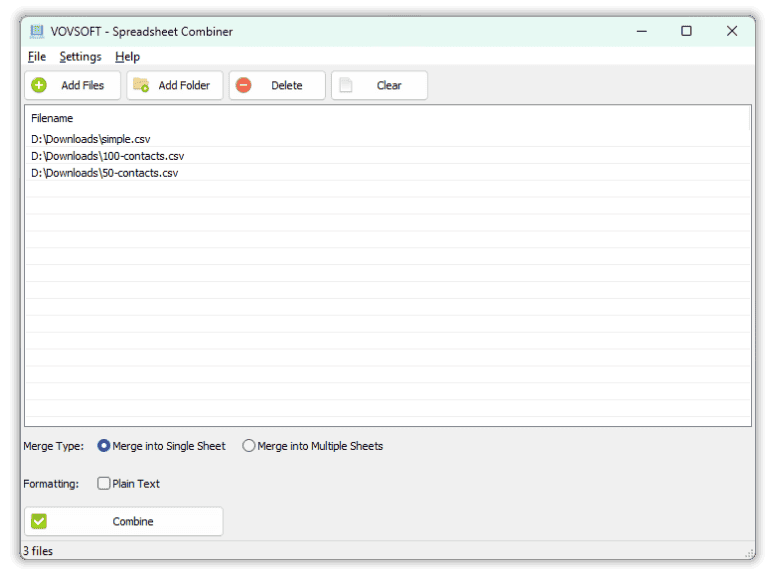Click the folder icon on Add Folder
Image resolution: width=775 pixels, height=575 pixels.
[141, 85]
